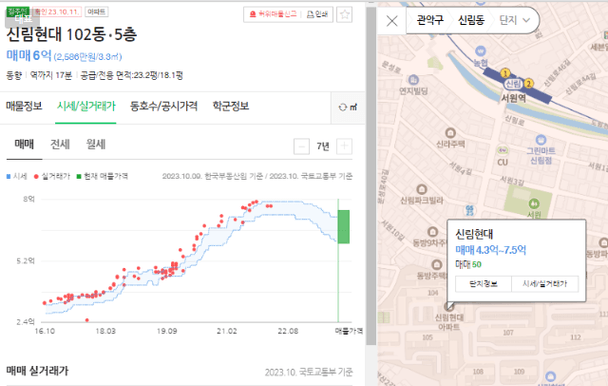
Task: Click the 8억 y-axis label
Action: 29,199
